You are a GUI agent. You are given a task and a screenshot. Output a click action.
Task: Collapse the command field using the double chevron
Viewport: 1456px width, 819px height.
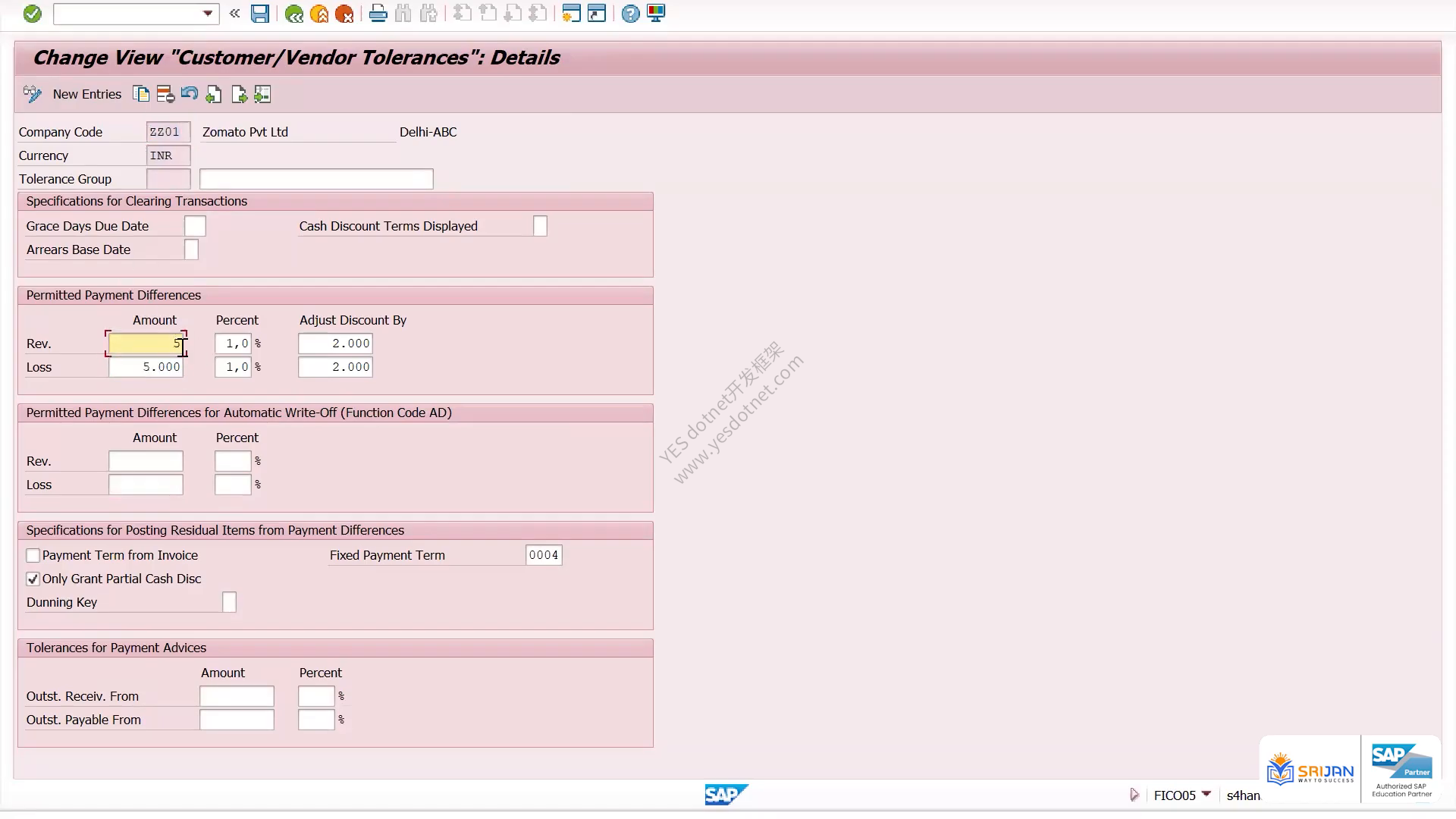(235, 14)
